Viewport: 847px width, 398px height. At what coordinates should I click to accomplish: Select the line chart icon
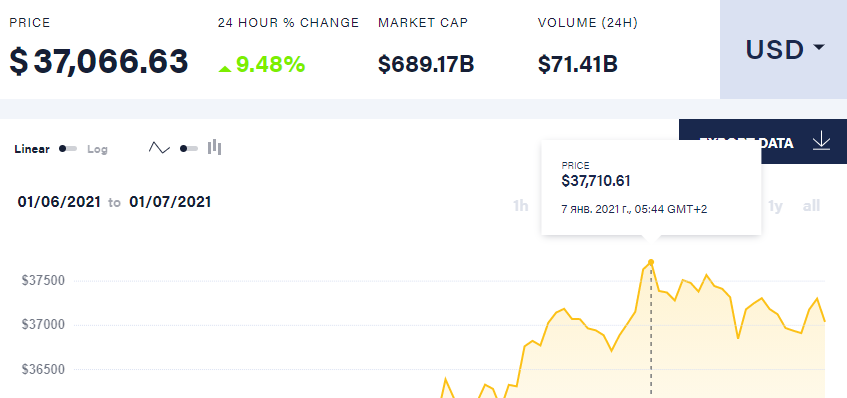tap(159, 148)
